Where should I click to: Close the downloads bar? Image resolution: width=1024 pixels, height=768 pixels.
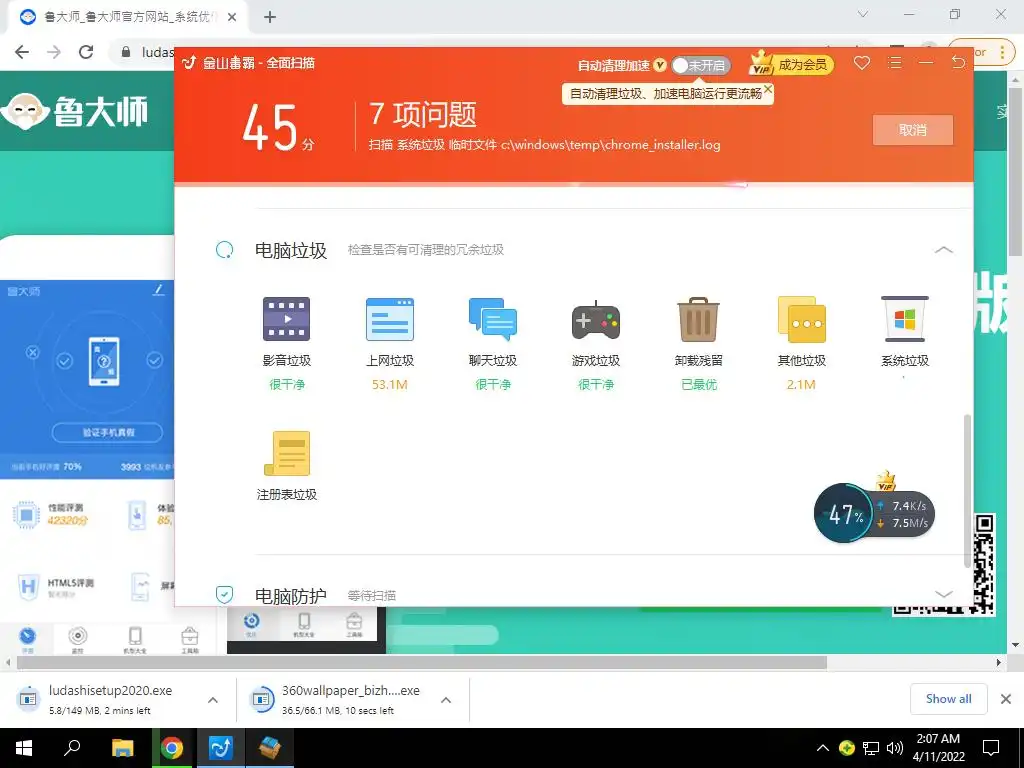(1006, 699)
